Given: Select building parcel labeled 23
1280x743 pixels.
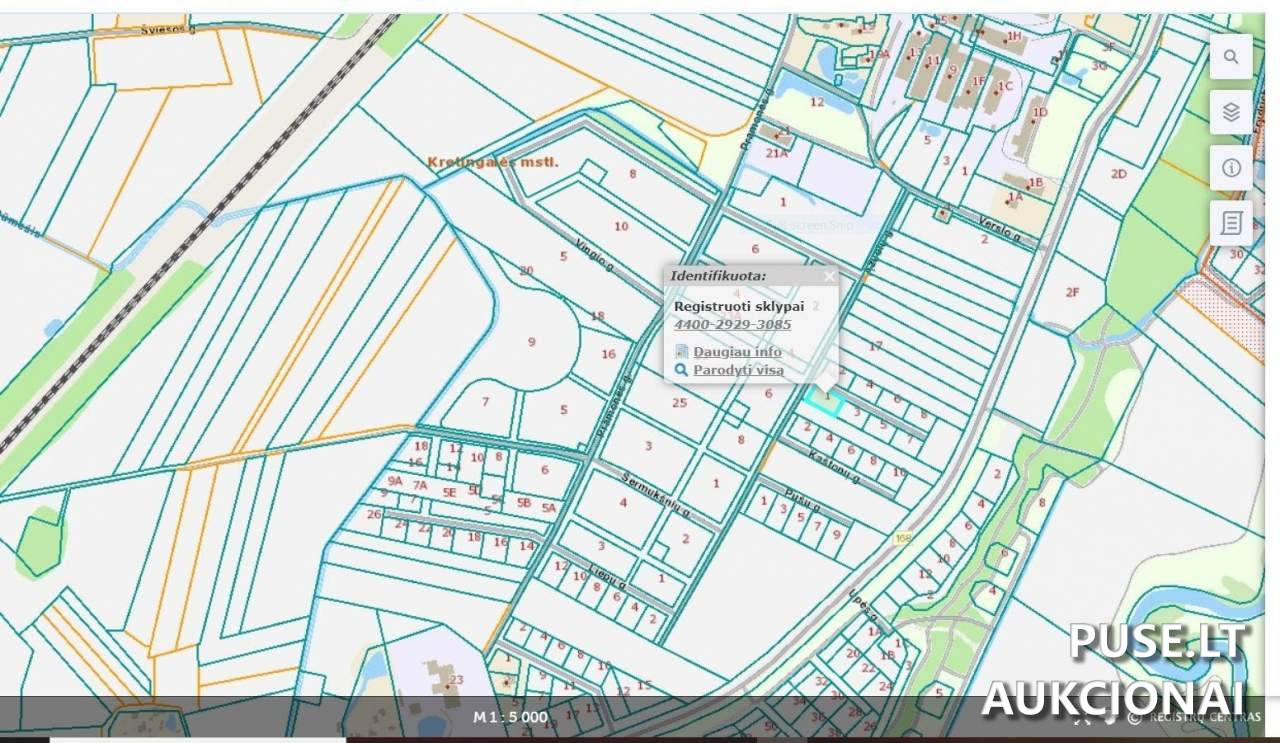Looking at the screenshot, I should [456, 680].
